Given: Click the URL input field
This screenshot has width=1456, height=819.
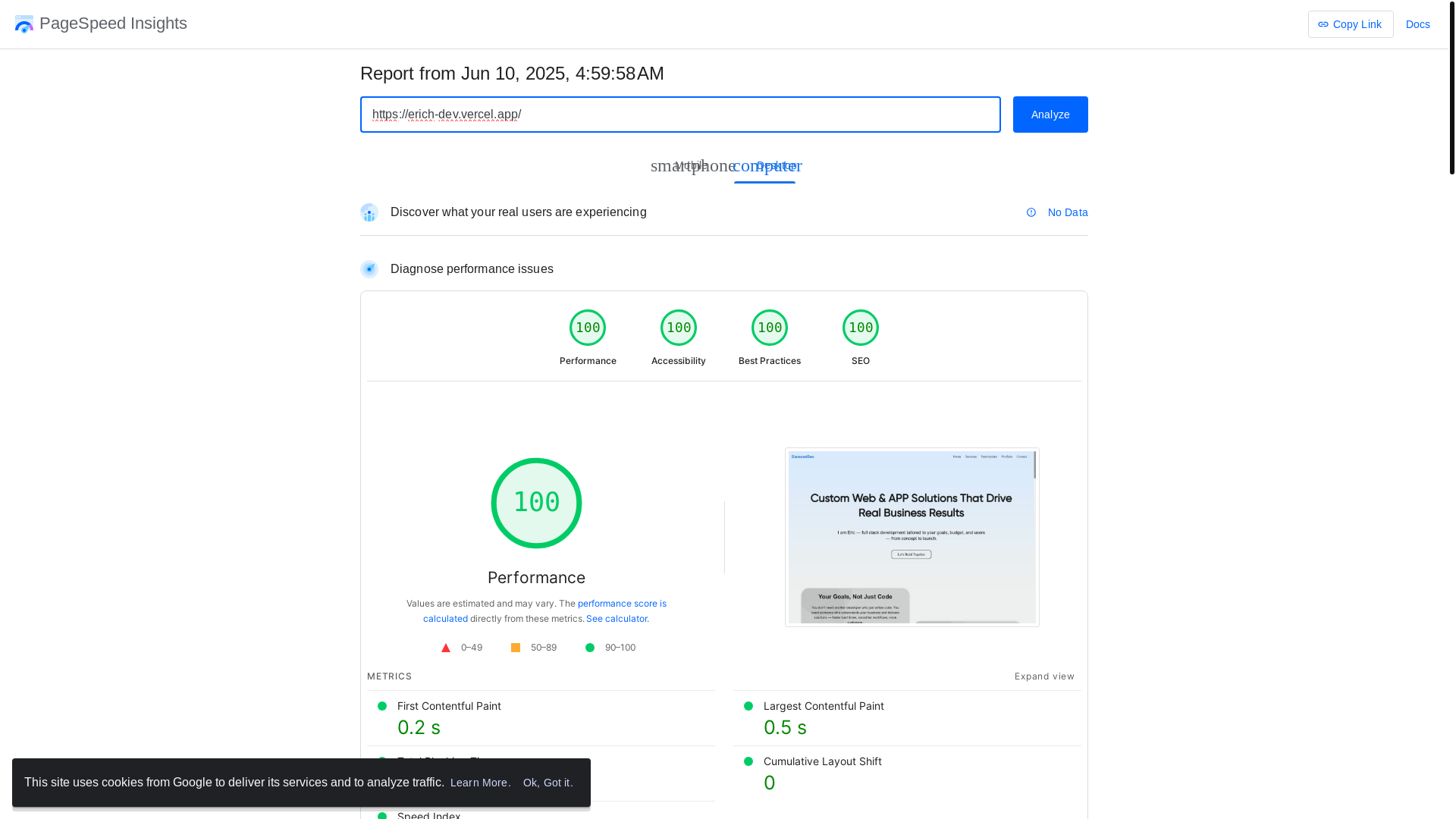Looking at the screenshot, I should click(x=680, y=115).
